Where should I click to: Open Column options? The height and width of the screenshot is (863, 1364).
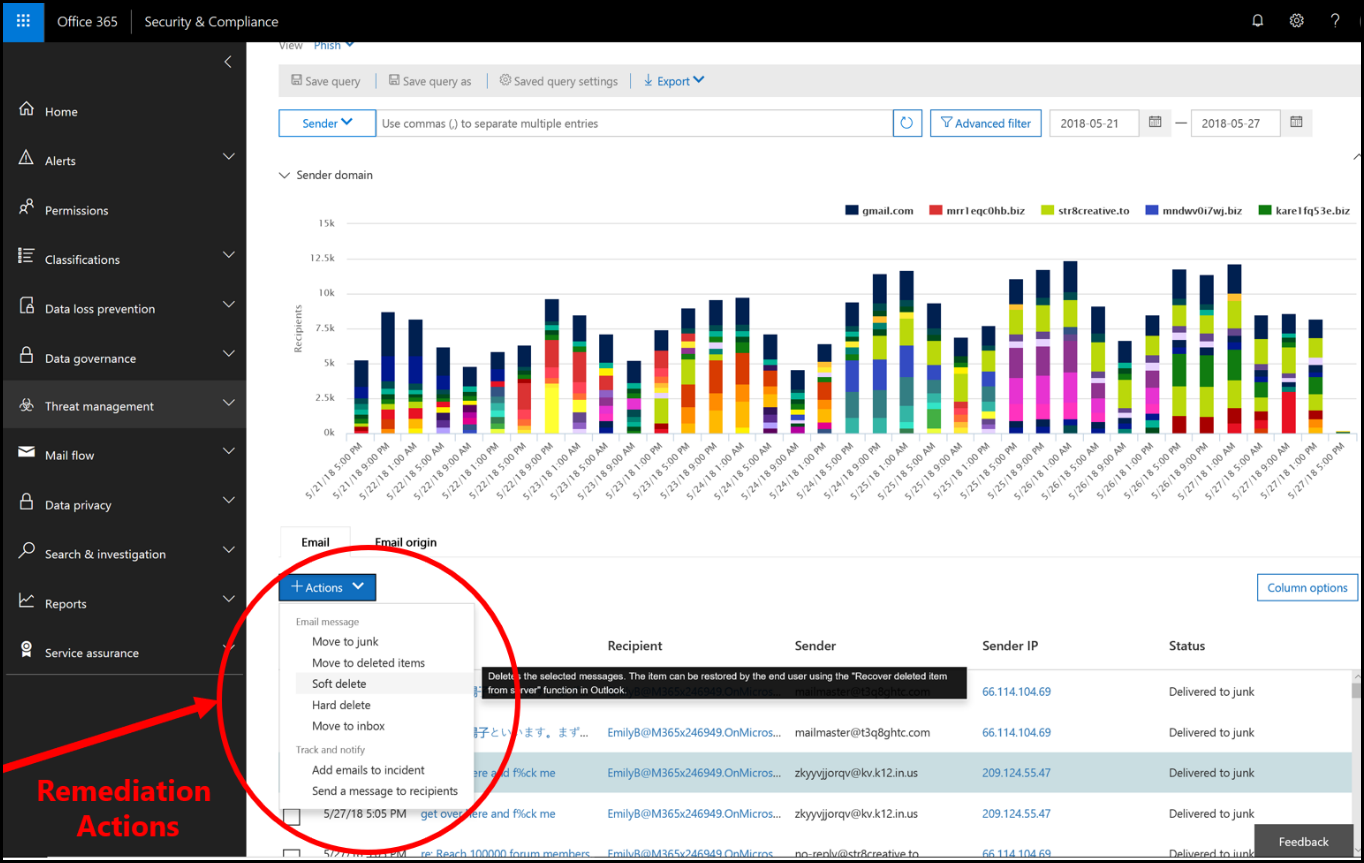1307,587
